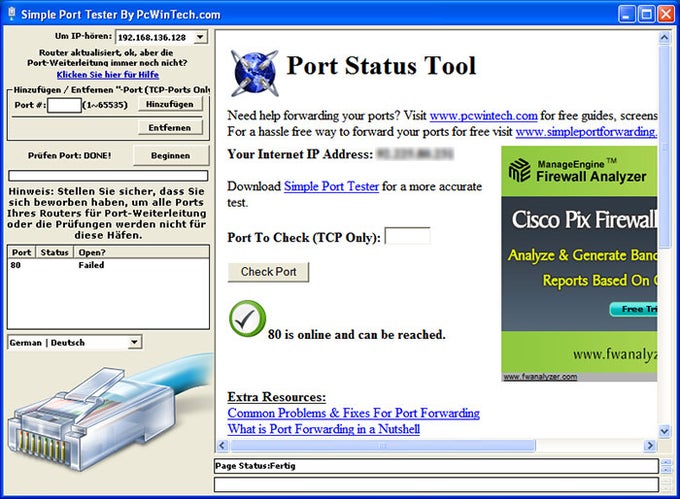Open 'Common Problems & Fixes For Port Forwarding'
The width and height of the screenshot is (680, 499).
(353, 413)
